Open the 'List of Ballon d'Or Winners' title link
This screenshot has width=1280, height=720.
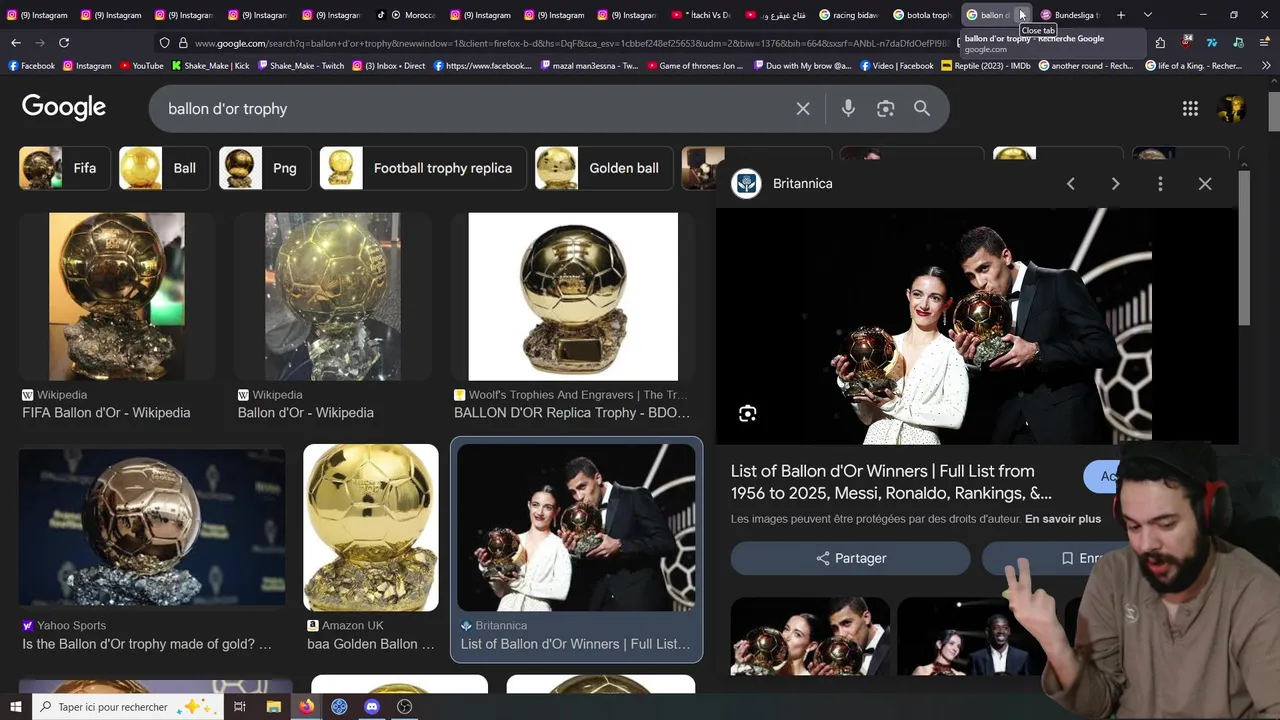[x=891, y=482]
